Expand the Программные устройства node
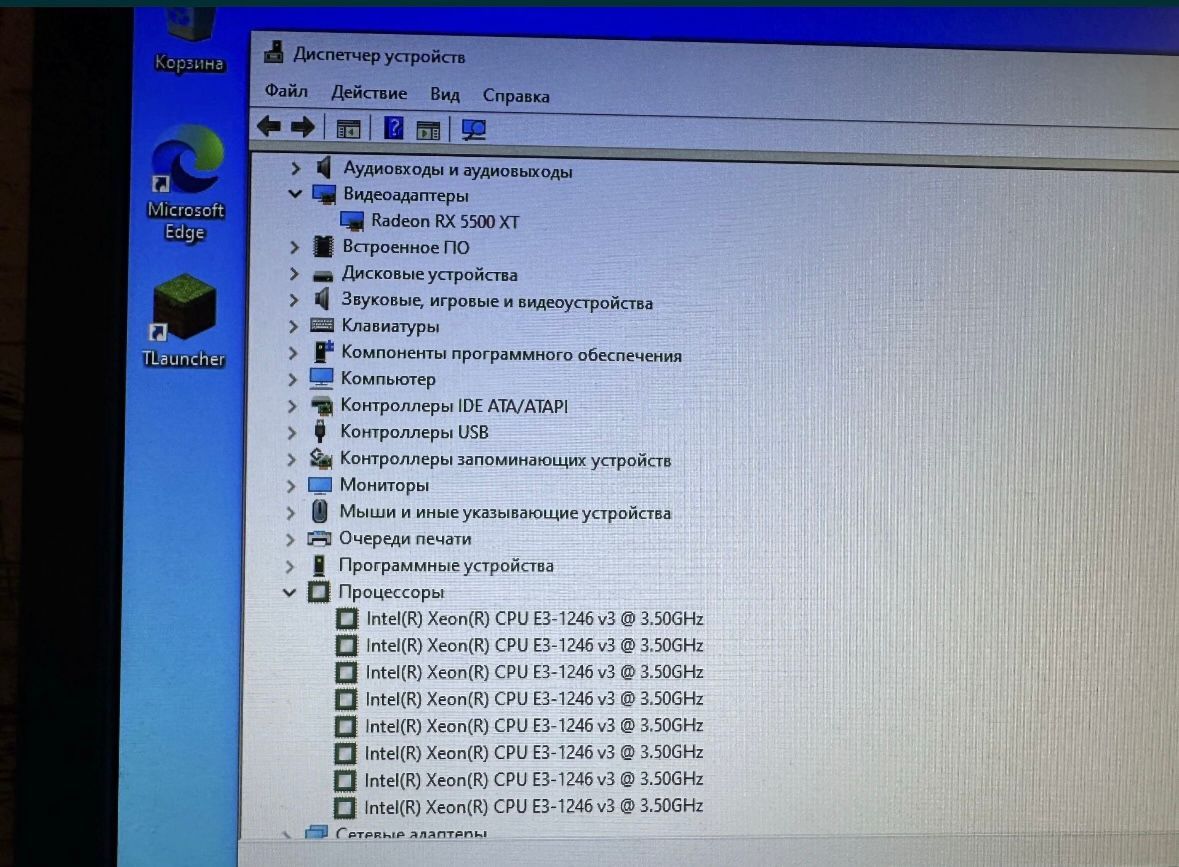The image size is (1179, 867). tap(289, 565)
